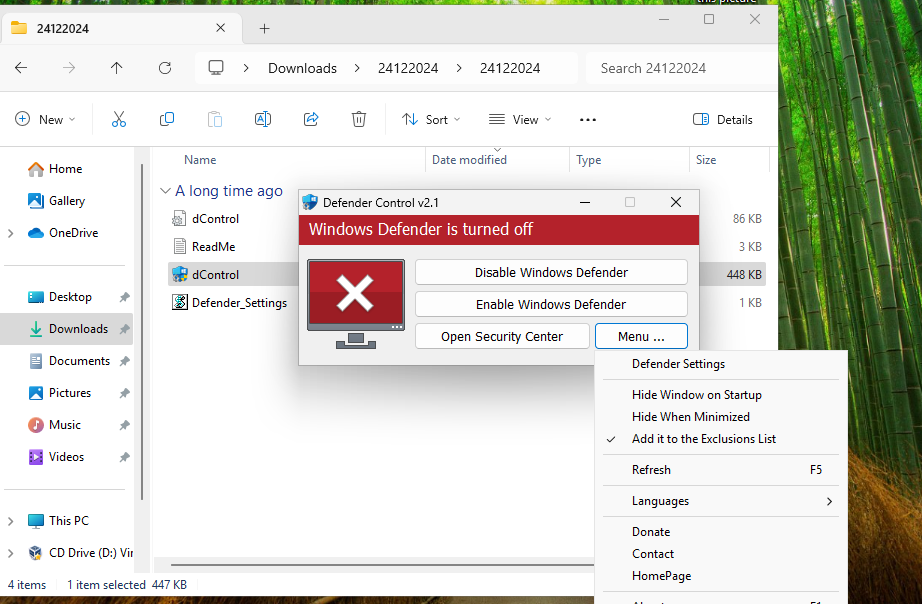Collapse the A long time ago group
Viewport: 922px width, 604px height.
(165, 191)
